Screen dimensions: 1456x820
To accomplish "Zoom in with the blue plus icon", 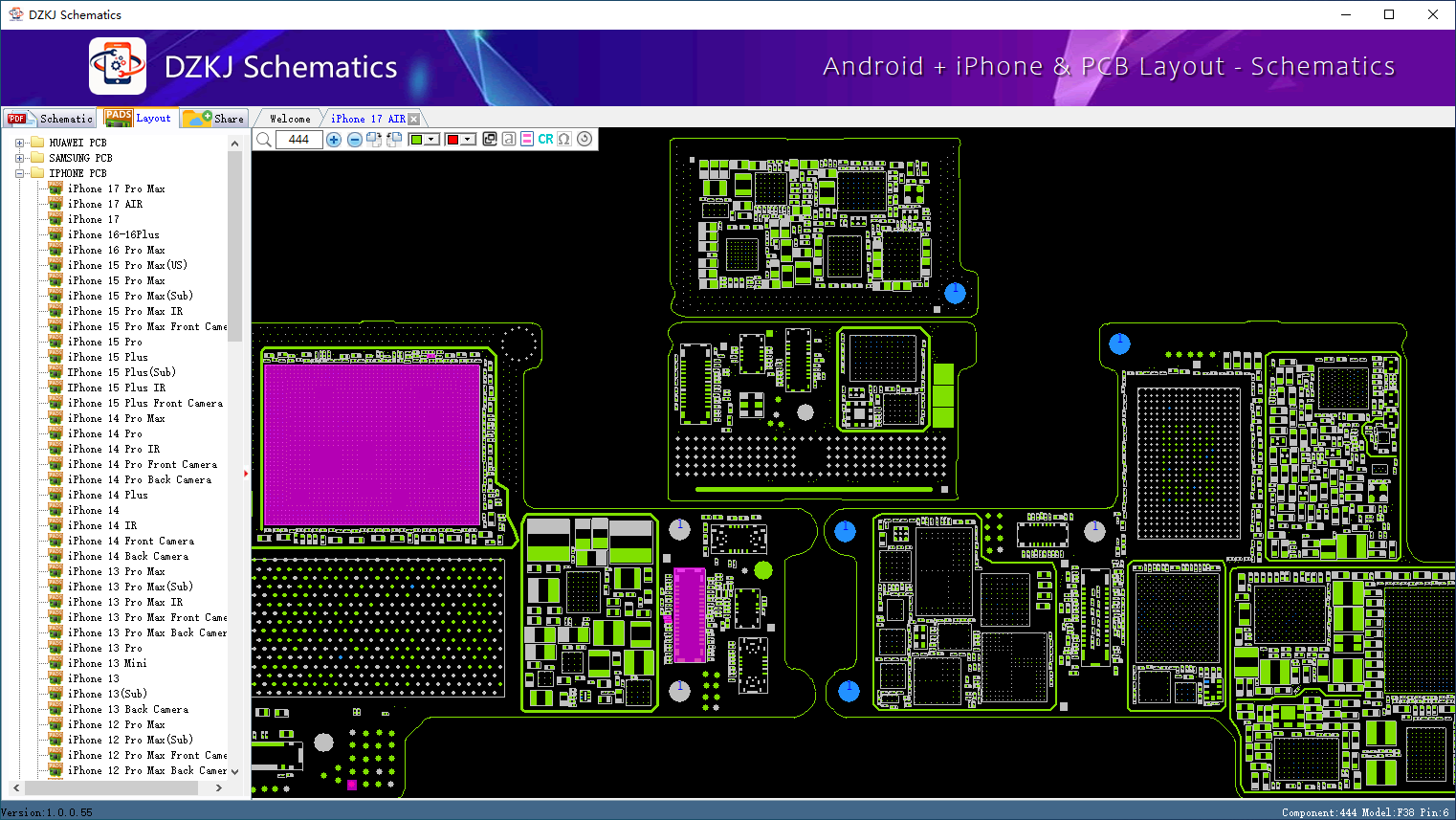I will pos(334,140).
